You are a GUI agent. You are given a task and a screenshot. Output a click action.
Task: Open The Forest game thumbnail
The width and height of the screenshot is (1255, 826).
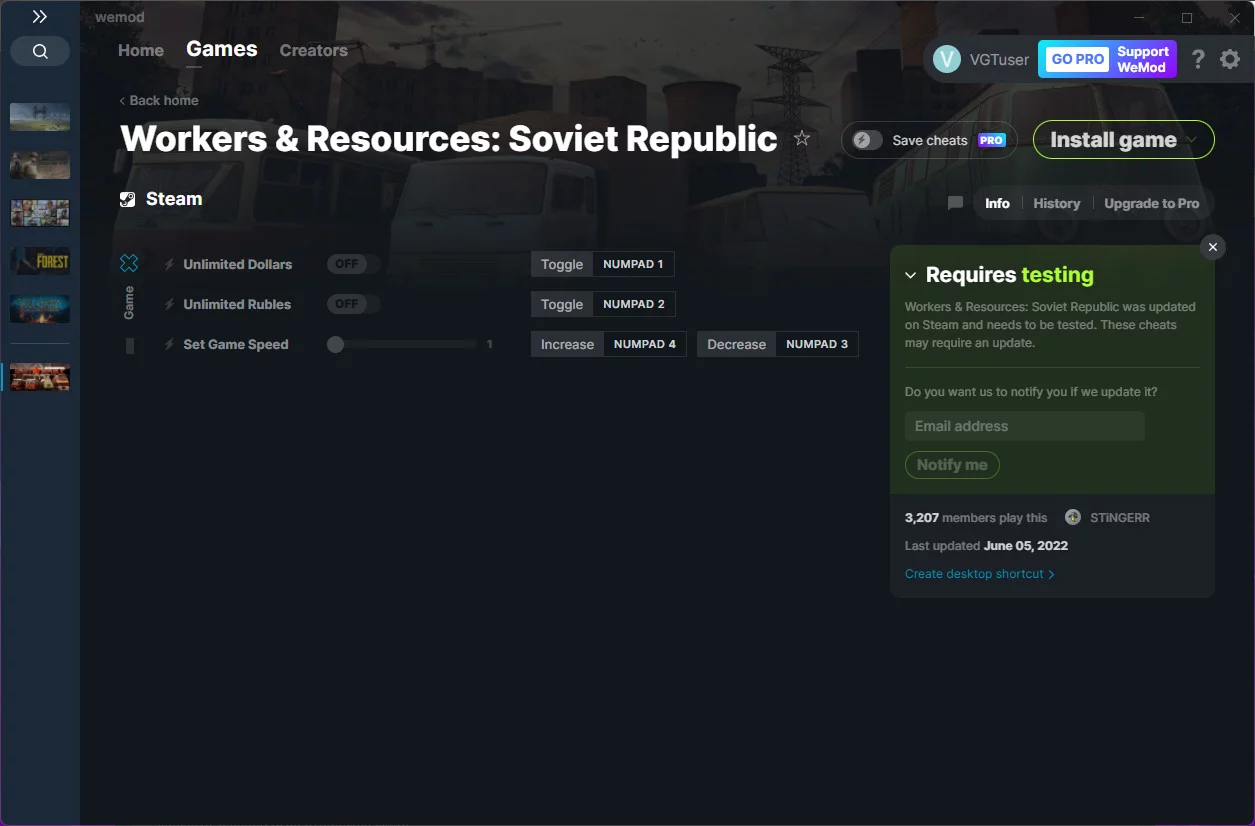(x=40, y=261)
